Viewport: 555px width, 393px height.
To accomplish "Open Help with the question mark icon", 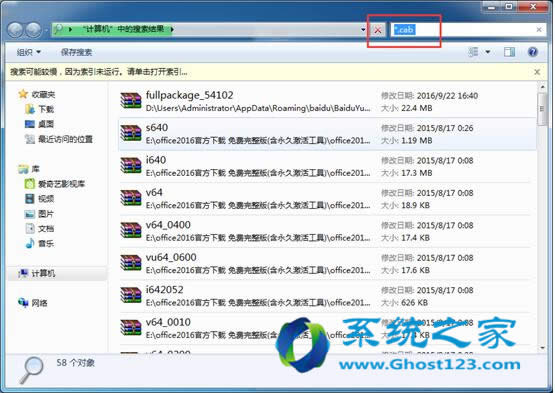I will tap(533, 52).
